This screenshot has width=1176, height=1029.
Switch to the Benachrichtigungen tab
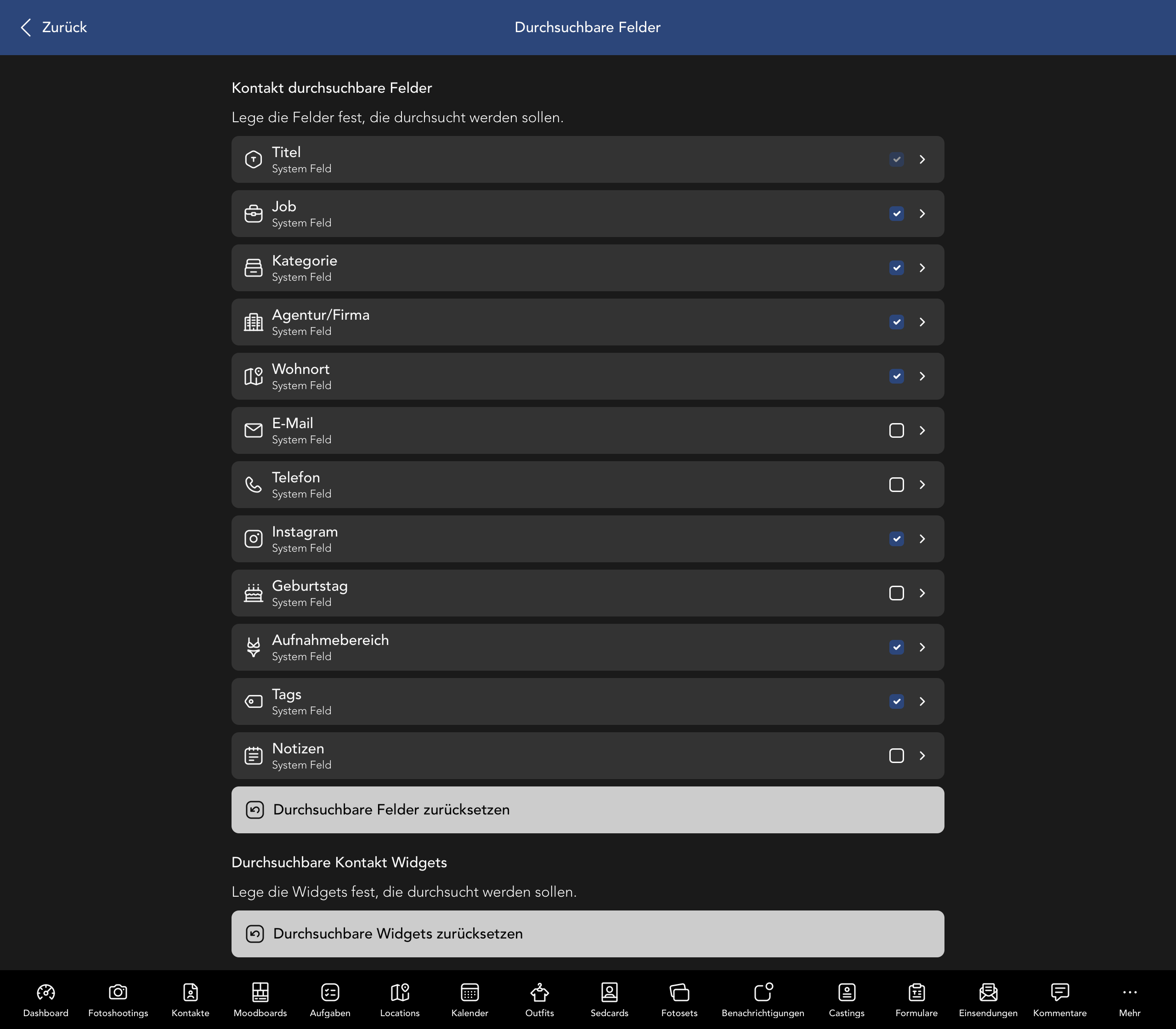763,999
